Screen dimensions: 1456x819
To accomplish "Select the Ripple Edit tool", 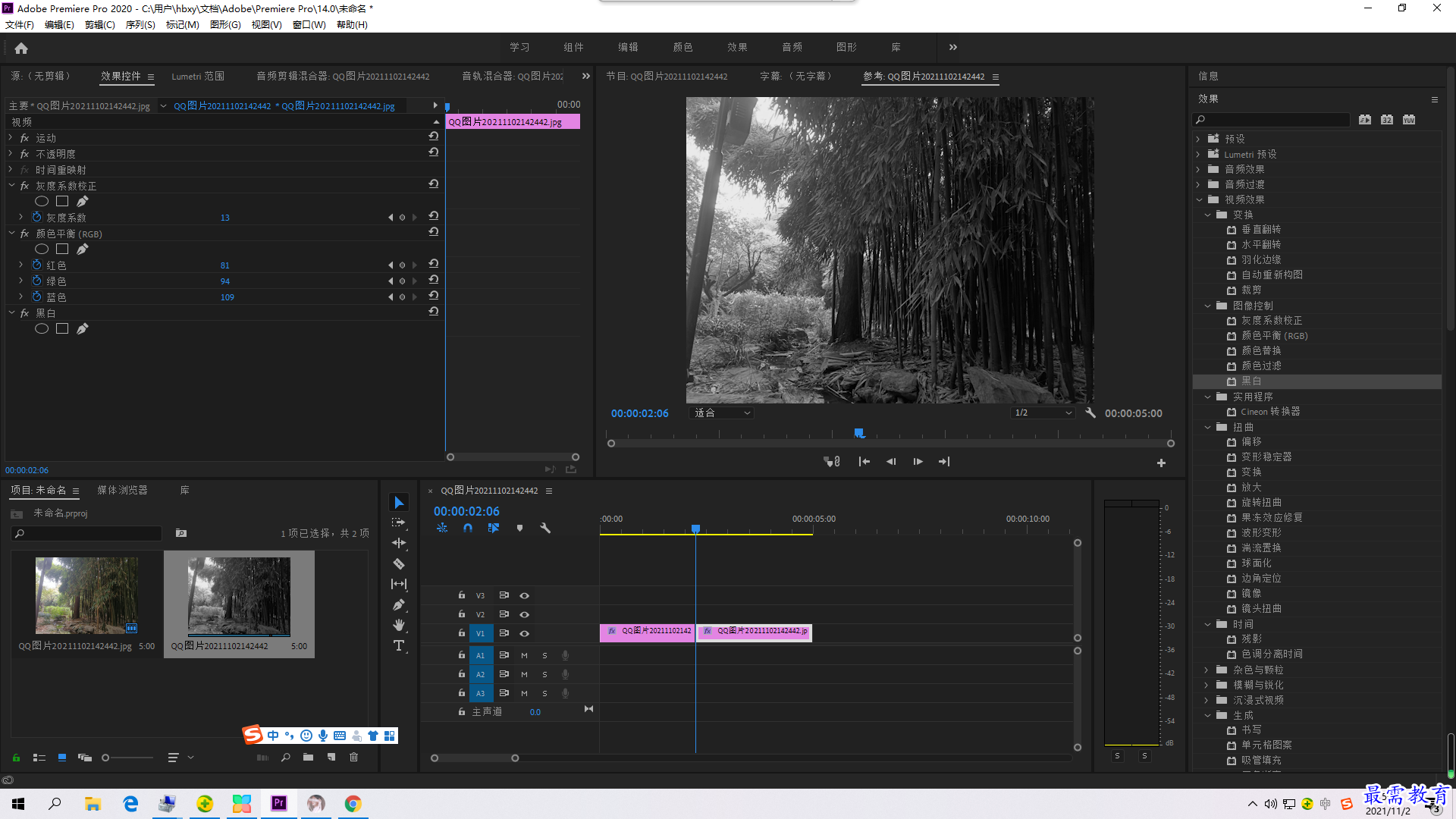I will (399, 543).
